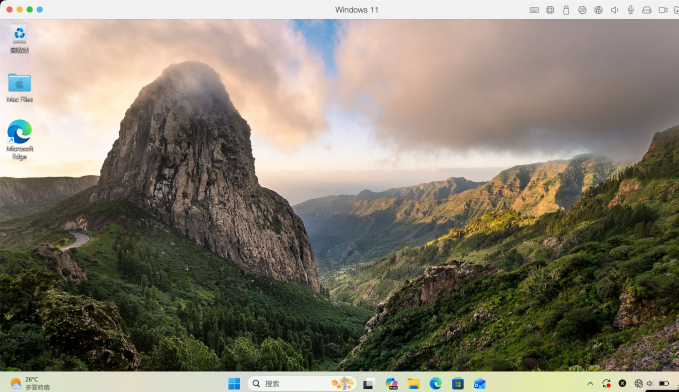
Task: Open Microsoft Store from the taskbar
Action: coord(458,383)
